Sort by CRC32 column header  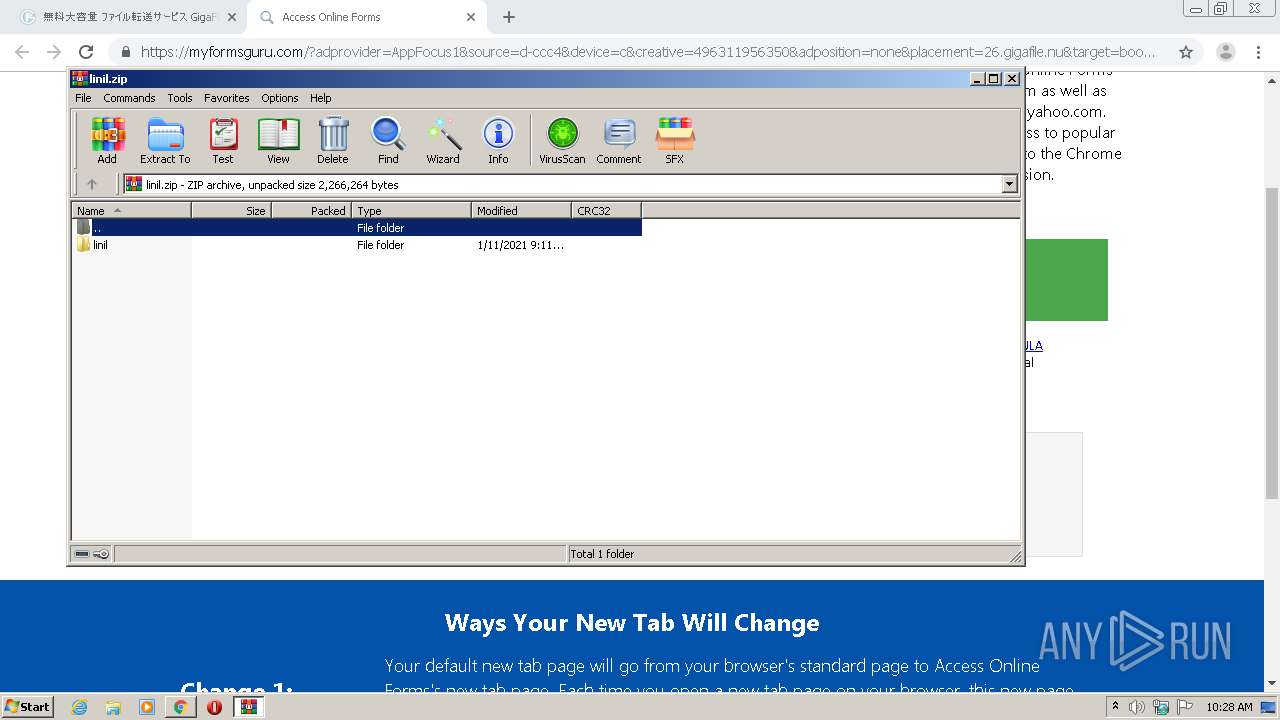606,210
